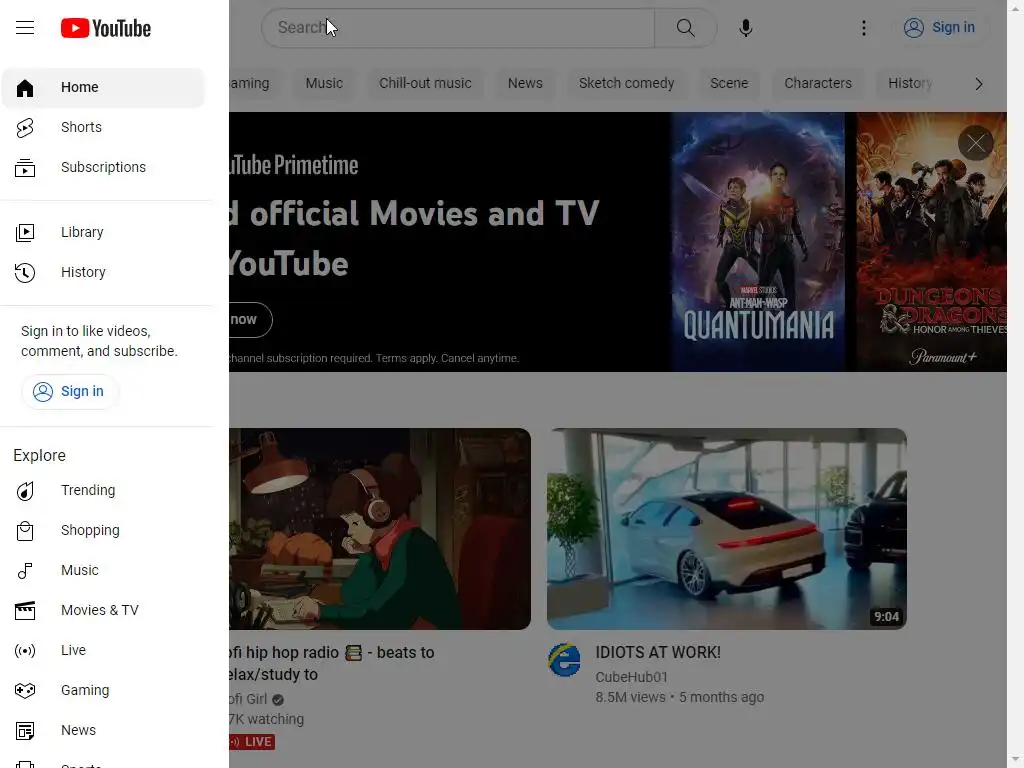Select the Music category chip
The image size is (1024, 768).
pos(324,84)
